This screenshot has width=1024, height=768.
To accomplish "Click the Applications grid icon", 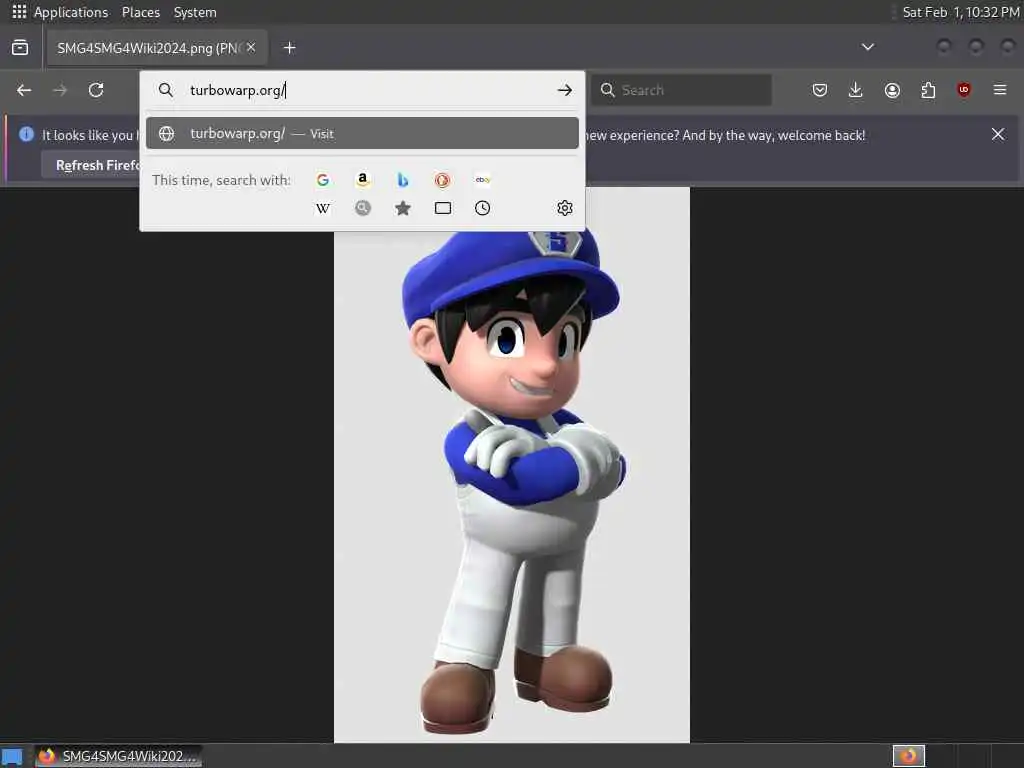I will click(x=19, y=12).
